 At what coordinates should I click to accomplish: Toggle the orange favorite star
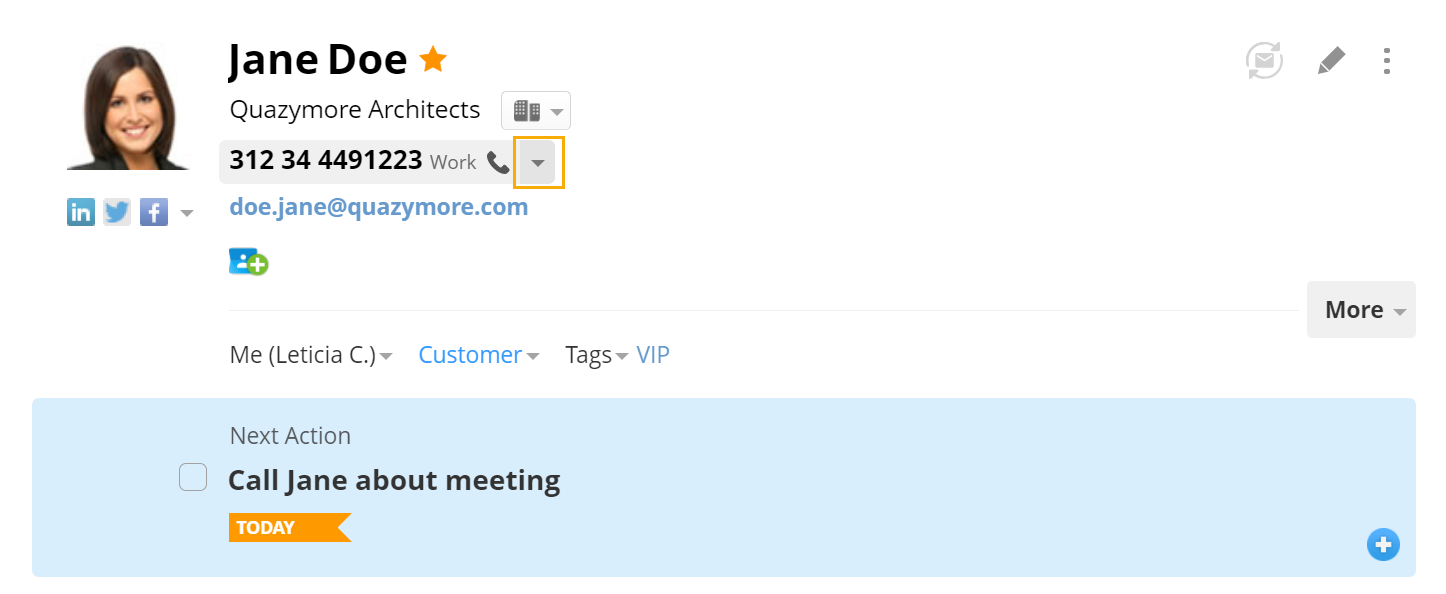click(433, 60)
